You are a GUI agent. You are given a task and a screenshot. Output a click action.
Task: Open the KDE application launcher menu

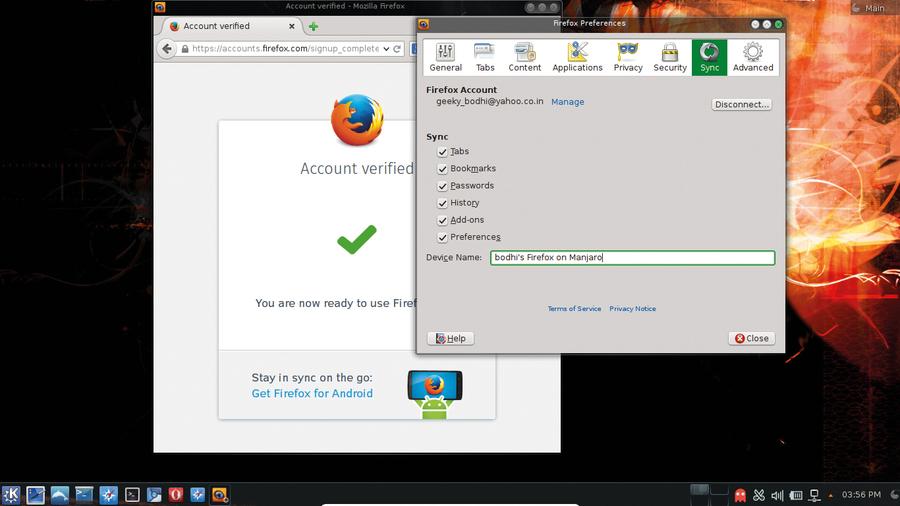click(11, 495)
